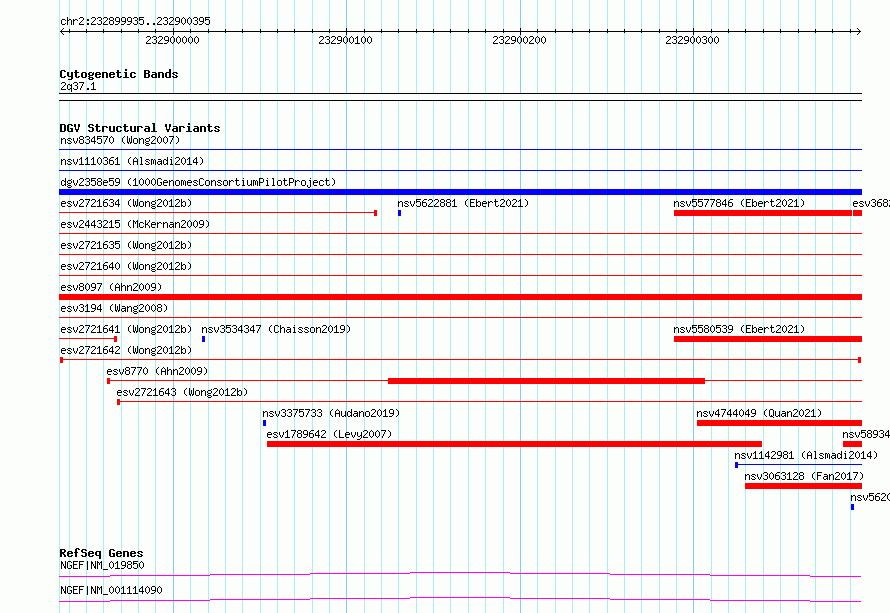Image resolution: width=890 pixels, height=613 pixels.
Task: Click the RefSeq Genes track heading
Action: coord(101,553)
